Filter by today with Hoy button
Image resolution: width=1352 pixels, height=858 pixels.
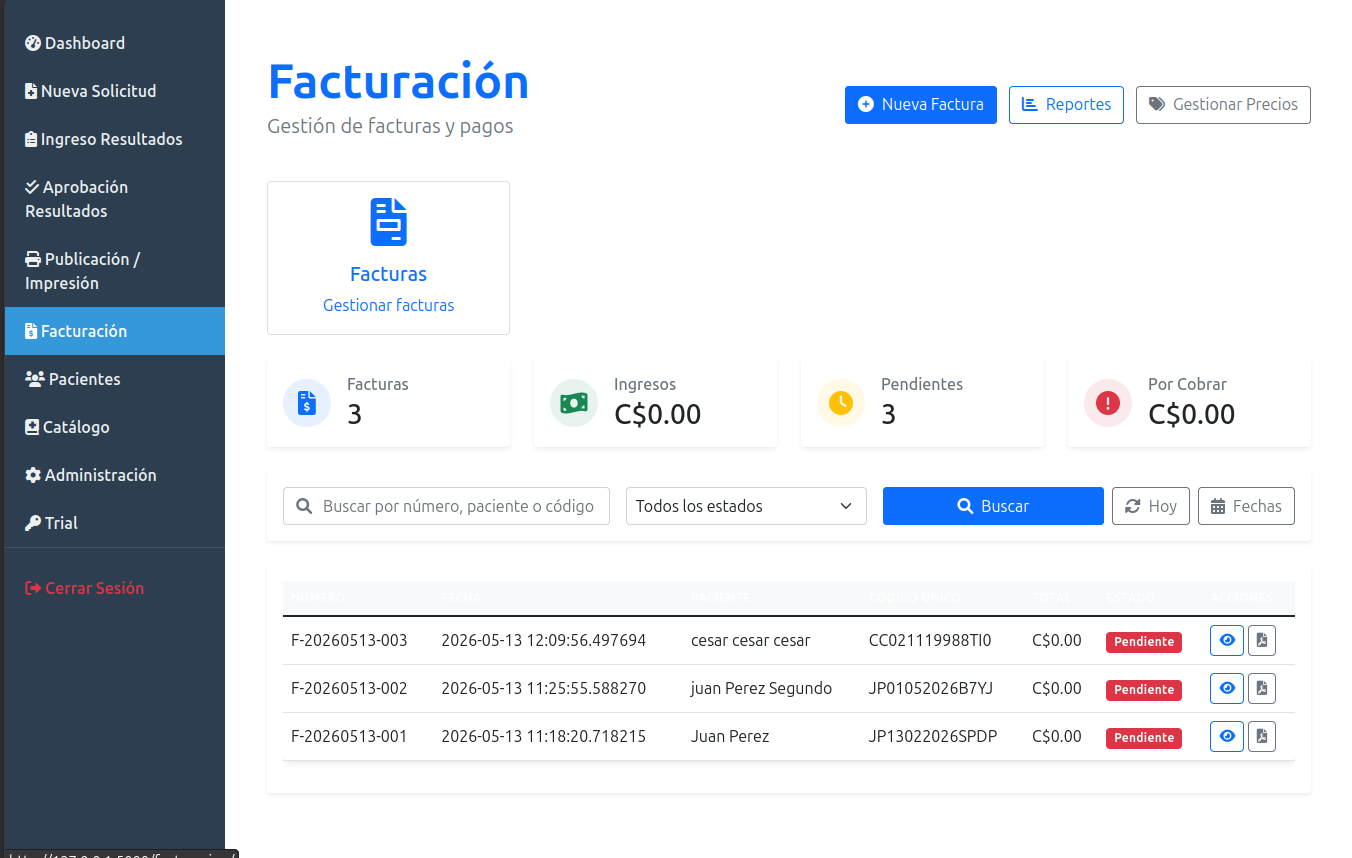click(1151, 506)
